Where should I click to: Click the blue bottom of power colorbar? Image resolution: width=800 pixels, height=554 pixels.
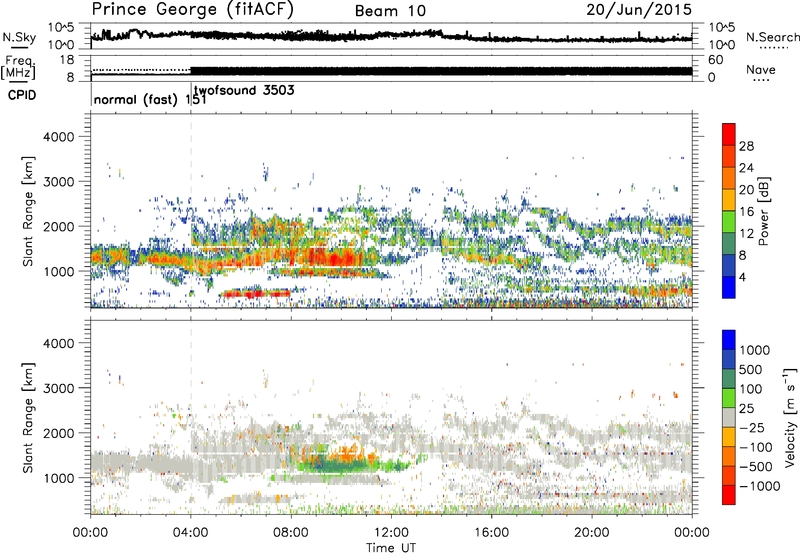pos(729,289)
